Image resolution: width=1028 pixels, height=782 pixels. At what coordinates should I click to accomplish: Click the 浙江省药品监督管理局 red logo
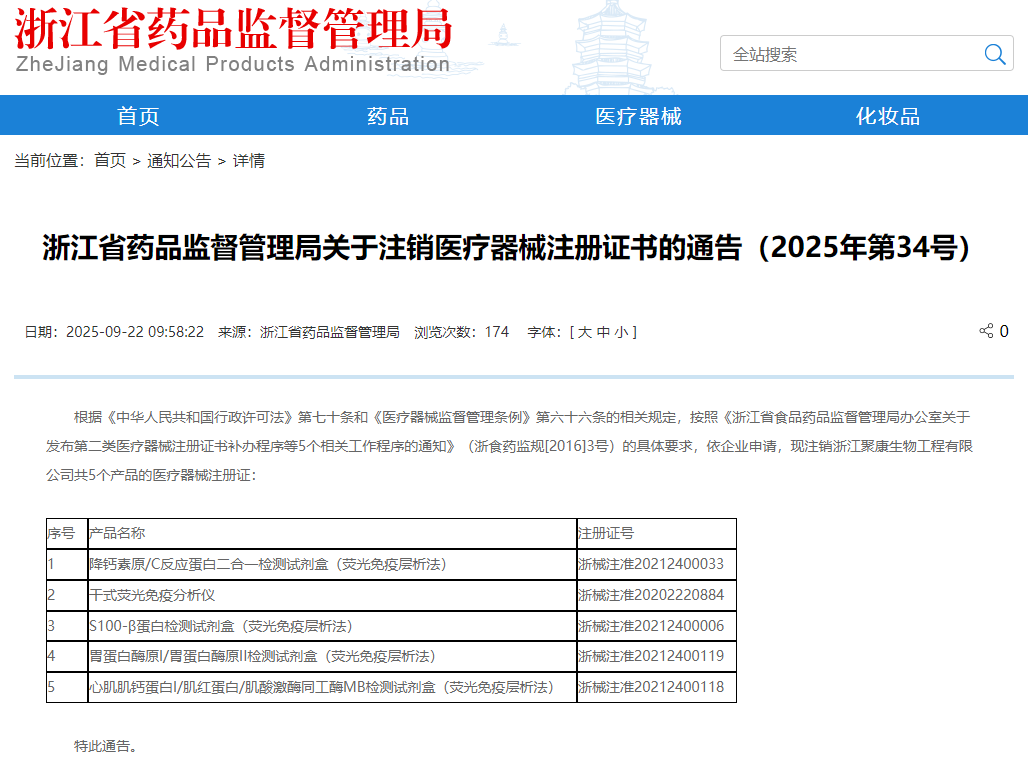(x=232, y=28)
